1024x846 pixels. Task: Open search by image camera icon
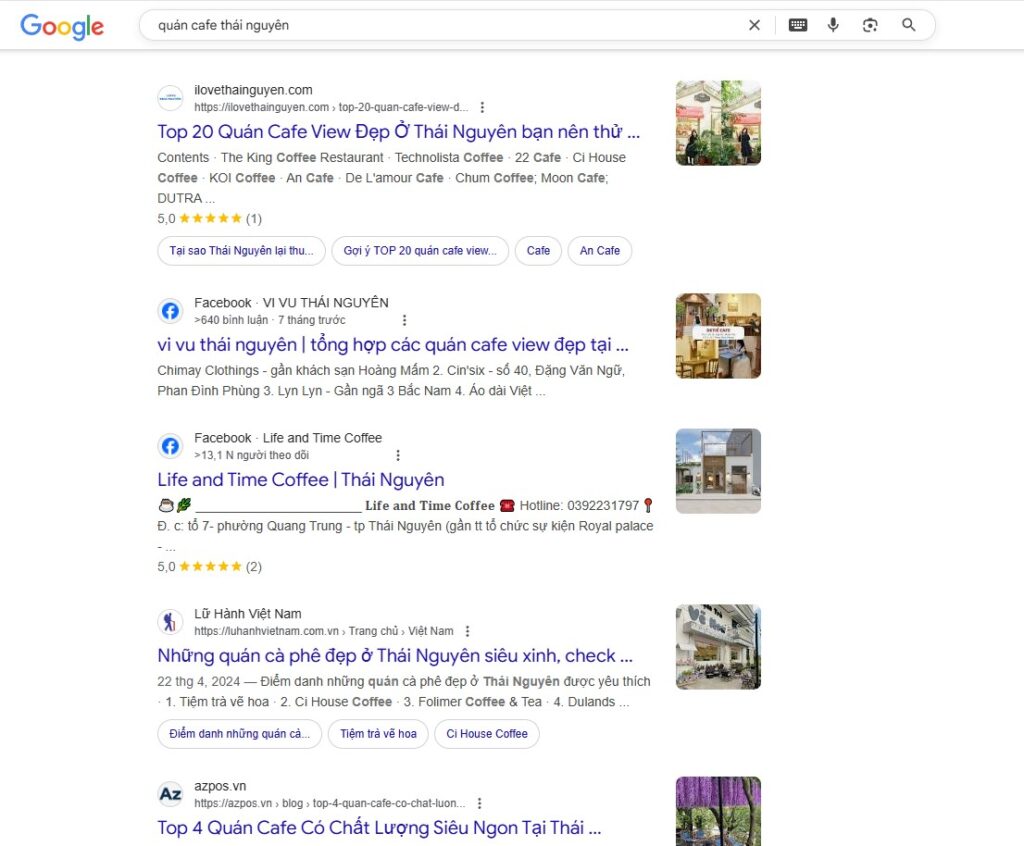click(x=870, y=25)
